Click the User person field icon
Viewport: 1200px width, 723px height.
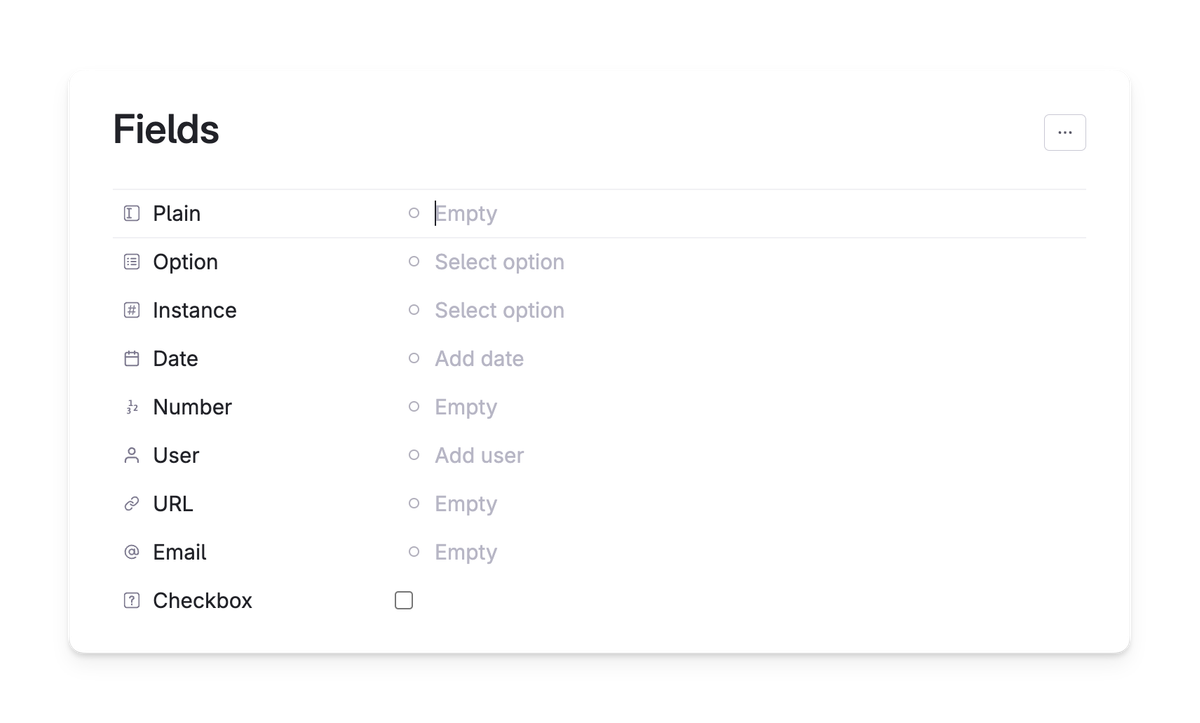pyautogui.click(x=131, y=456)
